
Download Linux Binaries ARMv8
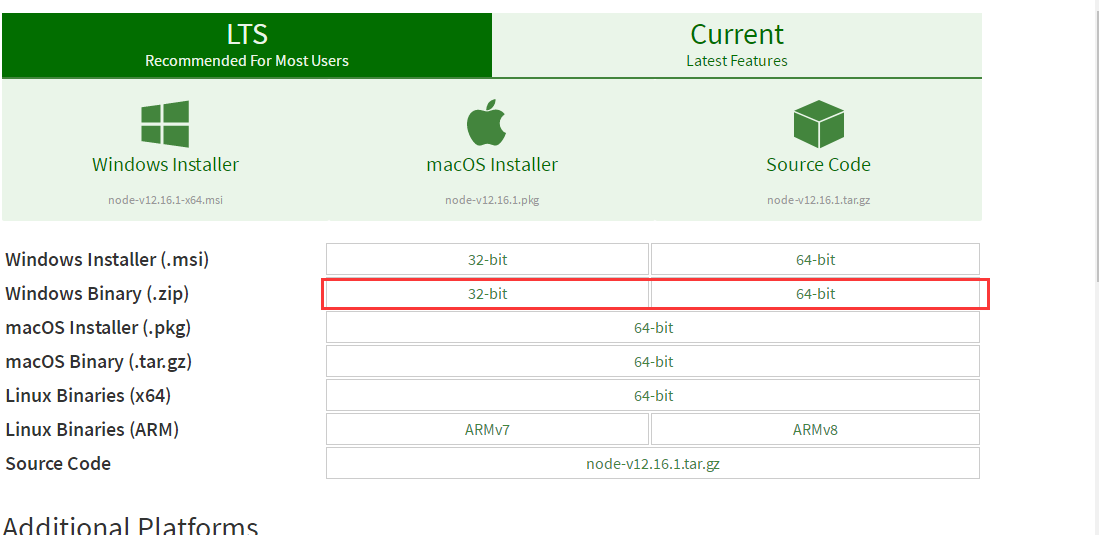[815, 430]
